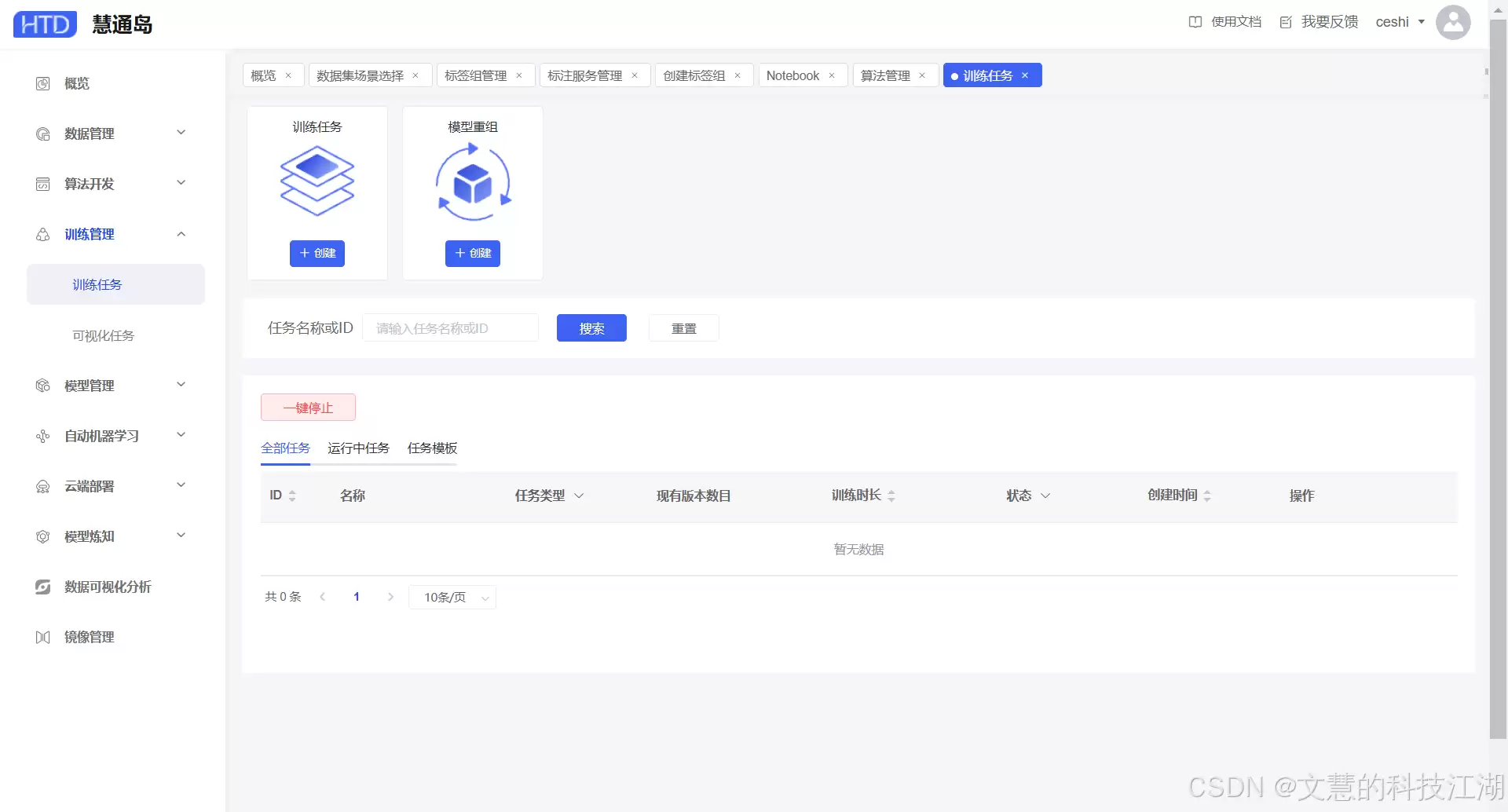Sort the table by ID

pyautogui.click(x=292, y=496)
